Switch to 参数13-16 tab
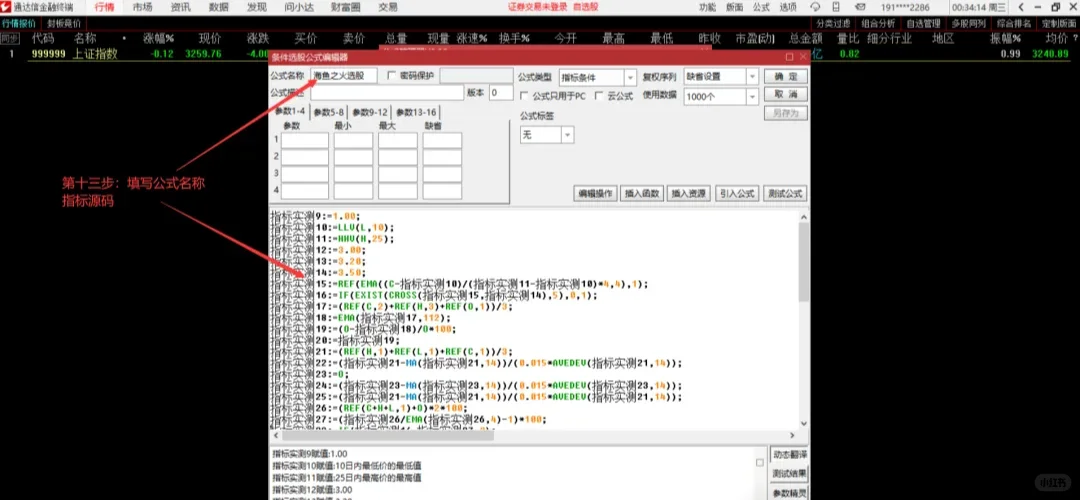Screen dimensions: 1080x500 coord(416,112)
